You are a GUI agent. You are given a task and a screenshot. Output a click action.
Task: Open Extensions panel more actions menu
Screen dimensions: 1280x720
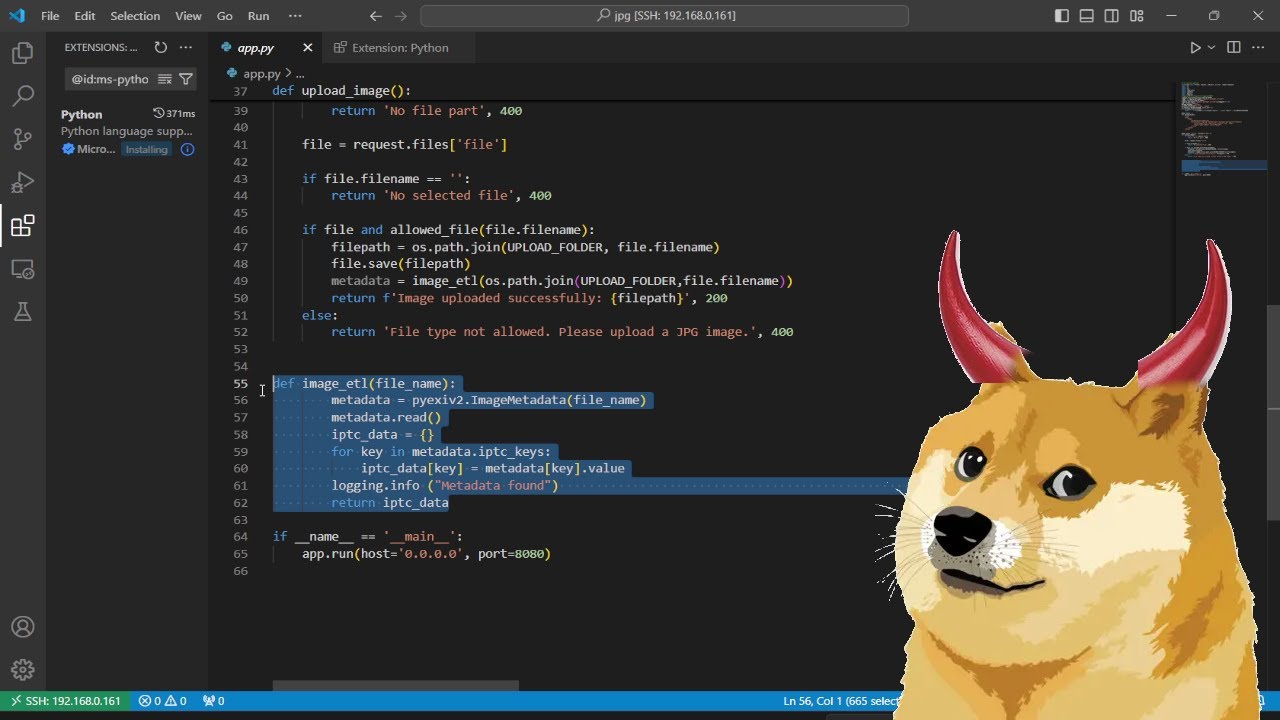click(185, 47)
